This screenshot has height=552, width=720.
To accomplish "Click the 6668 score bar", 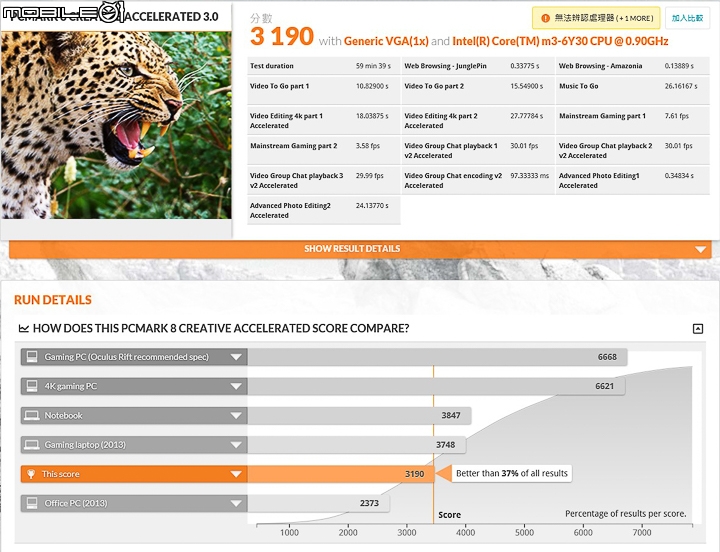I will tap(437, 357).
